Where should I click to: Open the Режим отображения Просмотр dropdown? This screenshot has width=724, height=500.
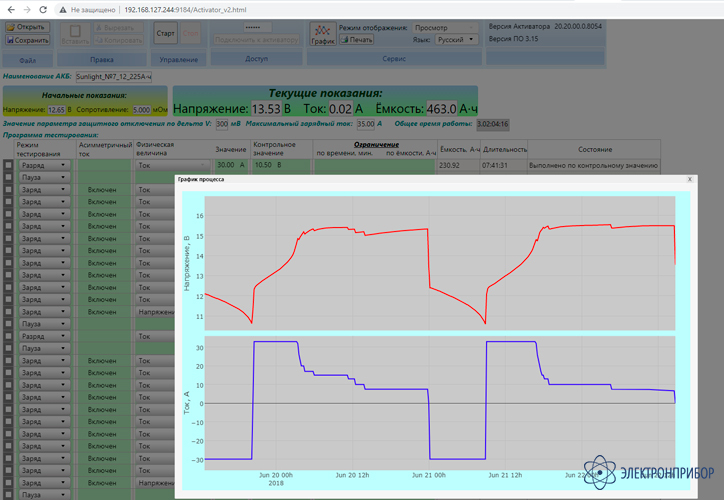point(444,28)
